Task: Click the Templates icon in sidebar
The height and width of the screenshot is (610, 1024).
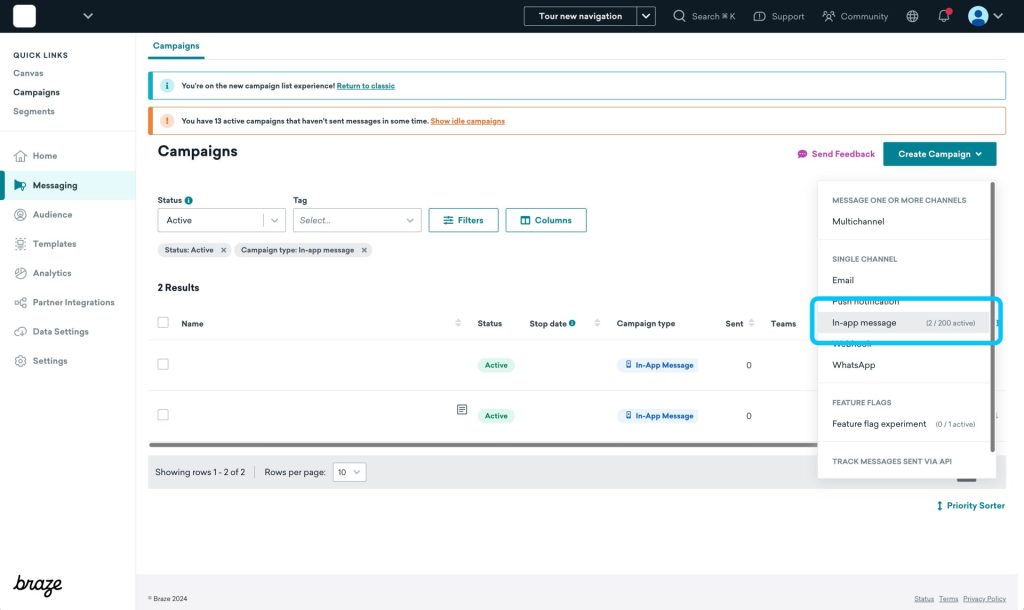Action: 20,244
